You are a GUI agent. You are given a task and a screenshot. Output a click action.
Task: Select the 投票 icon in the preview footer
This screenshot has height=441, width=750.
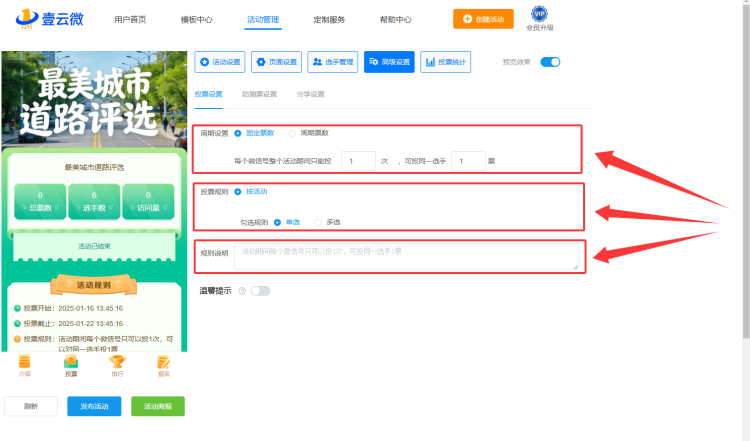pos(71,362)
